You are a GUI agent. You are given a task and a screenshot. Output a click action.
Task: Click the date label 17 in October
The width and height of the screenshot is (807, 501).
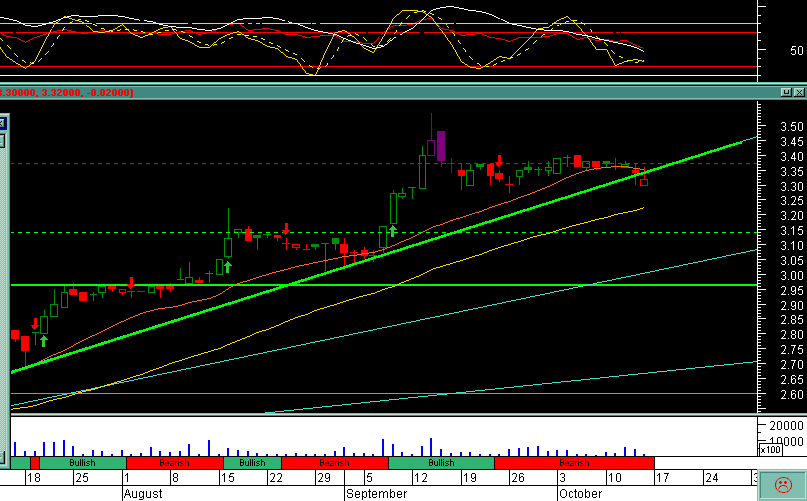point(663,477)
